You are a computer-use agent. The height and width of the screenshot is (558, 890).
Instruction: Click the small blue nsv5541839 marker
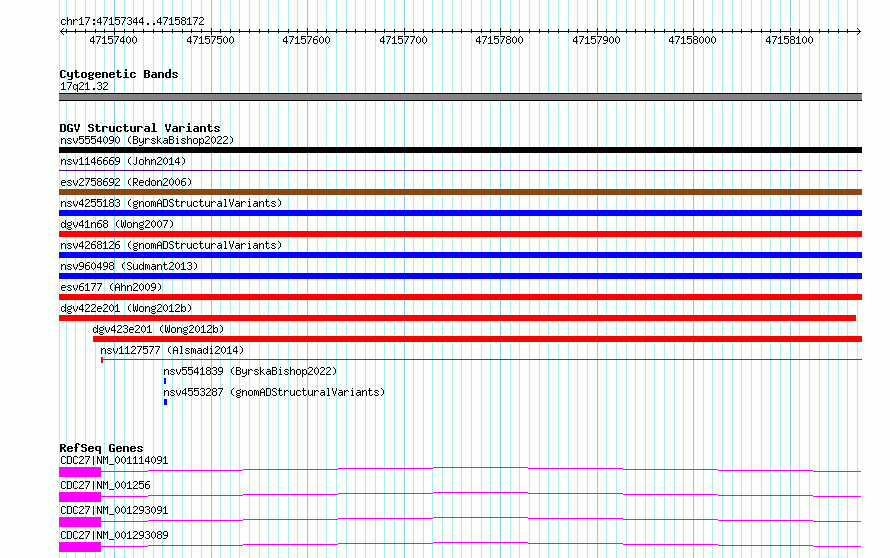tap(165, 381)
